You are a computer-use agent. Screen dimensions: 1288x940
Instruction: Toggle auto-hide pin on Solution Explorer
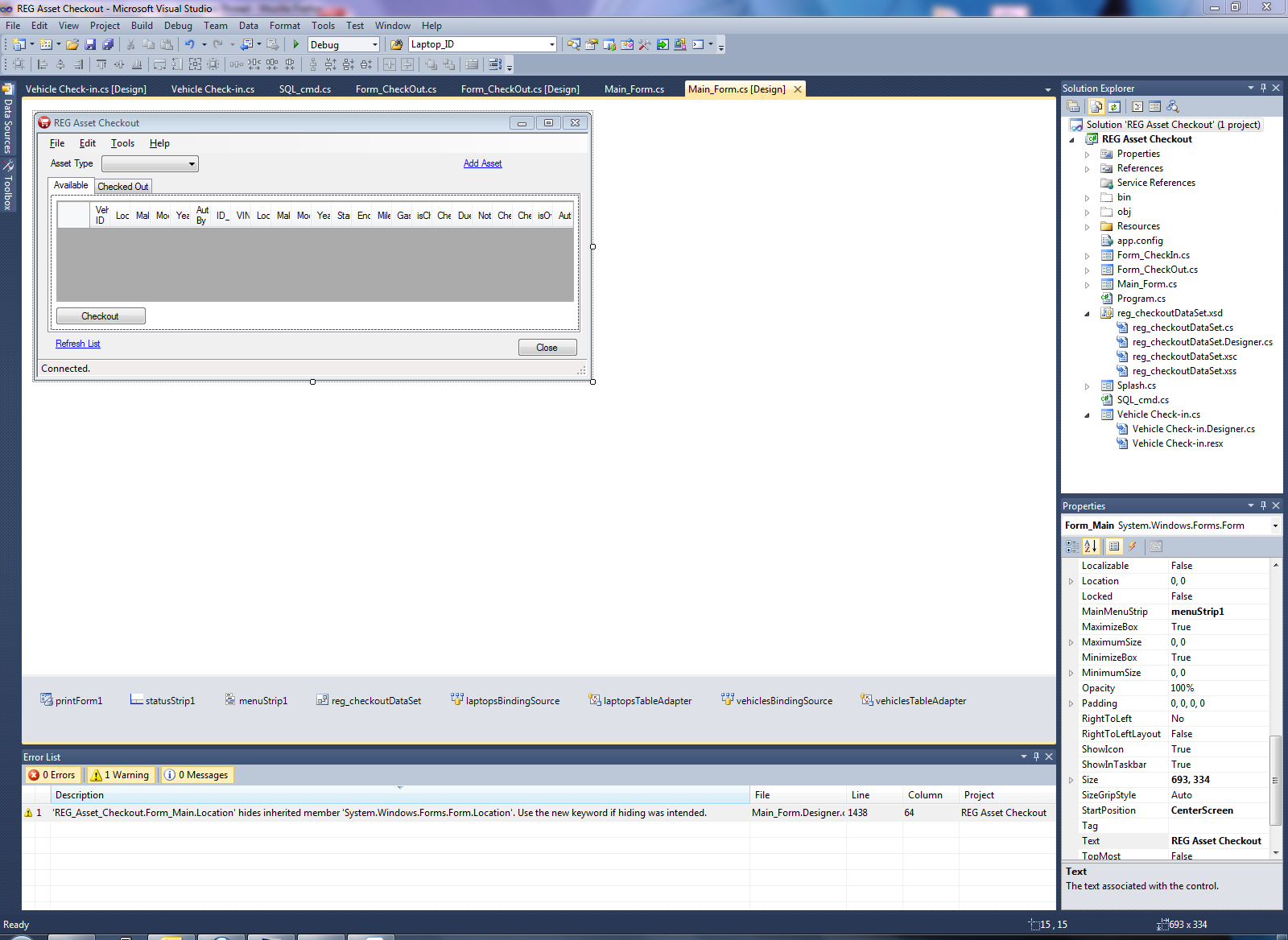click(1263, 88)
